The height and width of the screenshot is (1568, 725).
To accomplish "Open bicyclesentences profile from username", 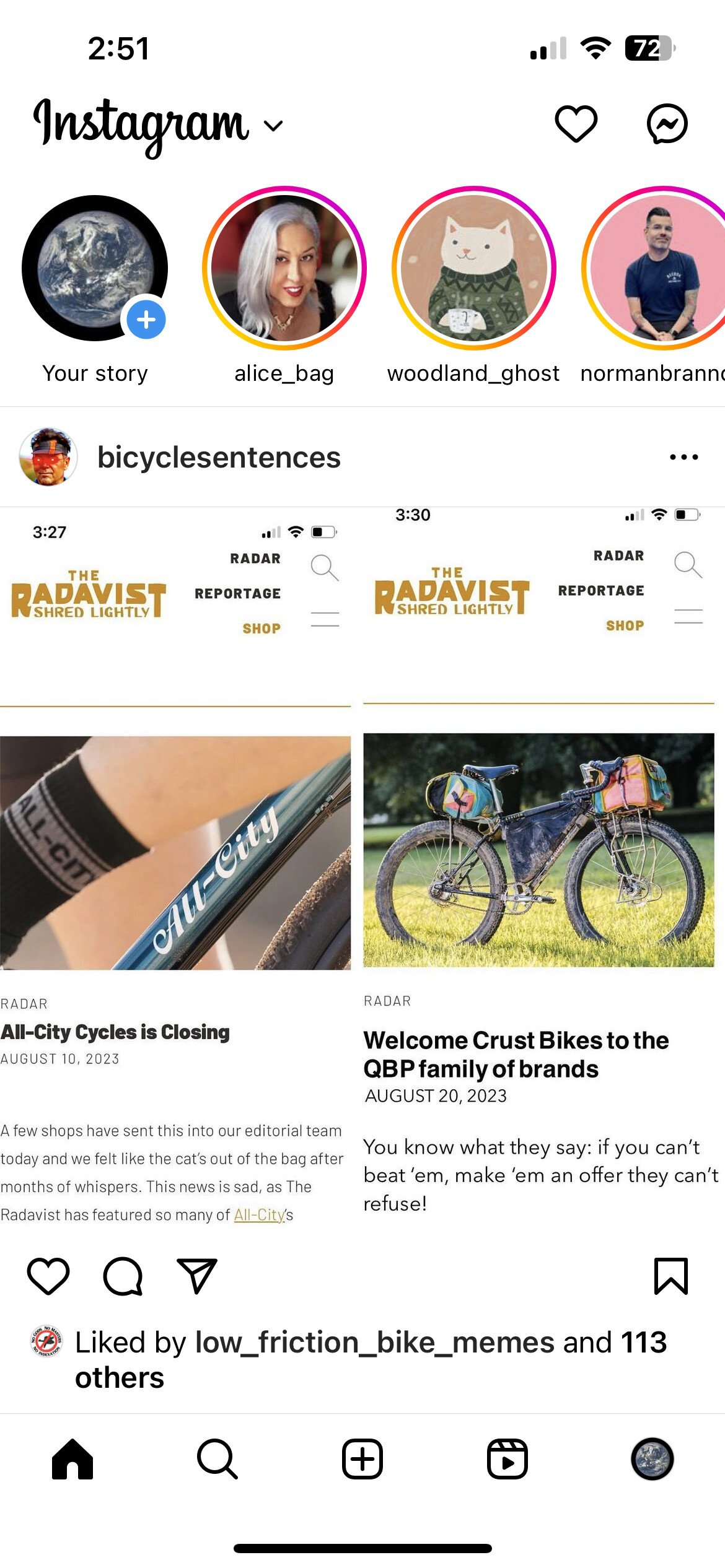I will click(x=219, y=458).
